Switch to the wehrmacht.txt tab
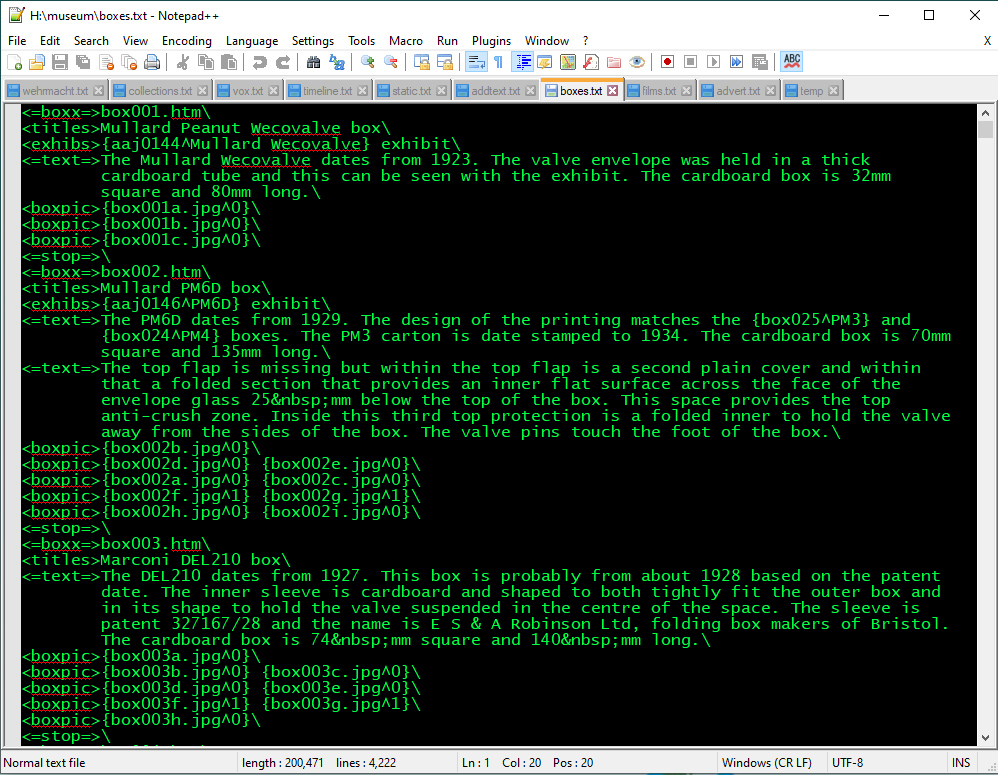 (55, 91)
